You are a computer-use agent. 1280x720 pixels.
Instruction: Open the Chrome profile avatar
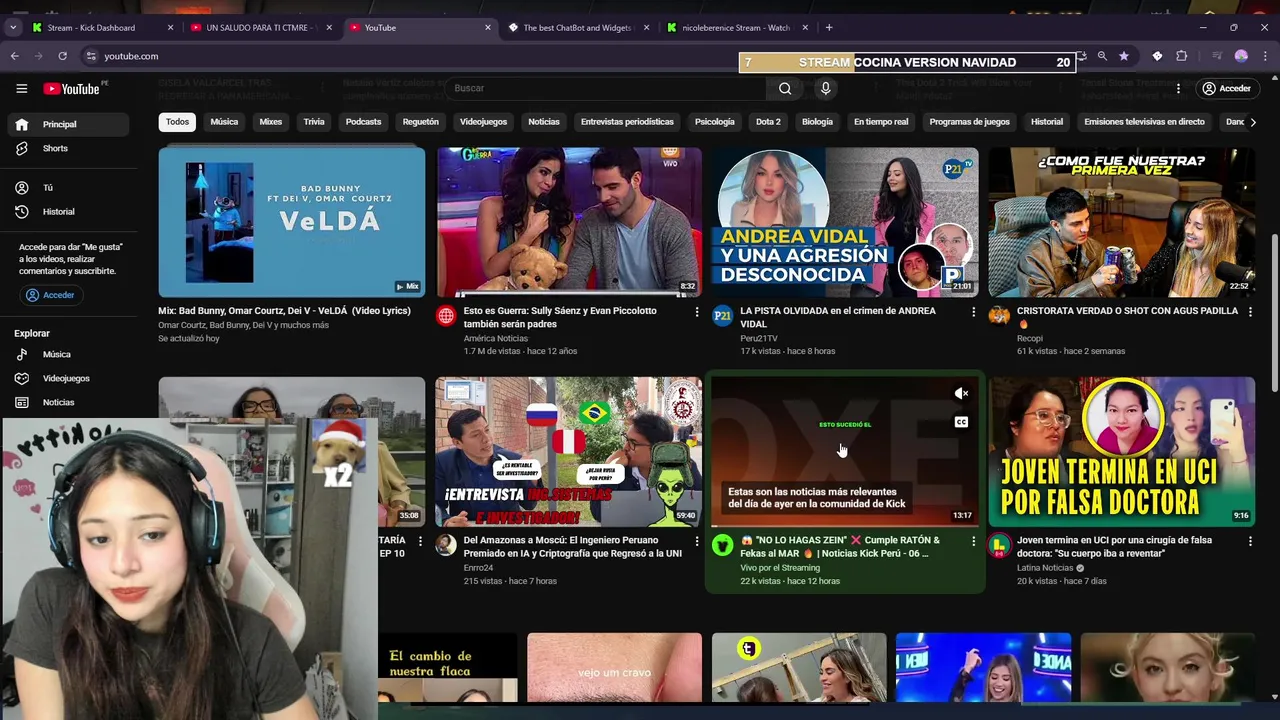pyautogui.click(x=1241, y=56)
